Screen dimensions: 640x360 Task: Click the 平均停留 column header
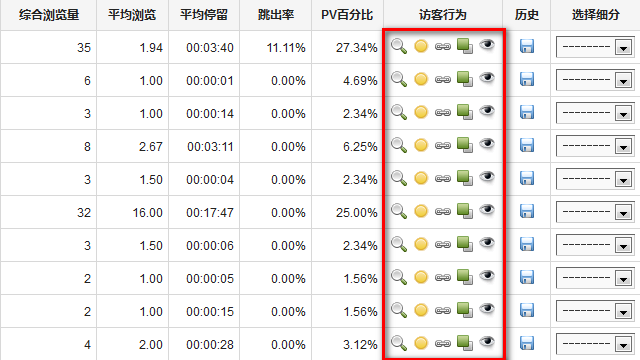click(204, 15)
